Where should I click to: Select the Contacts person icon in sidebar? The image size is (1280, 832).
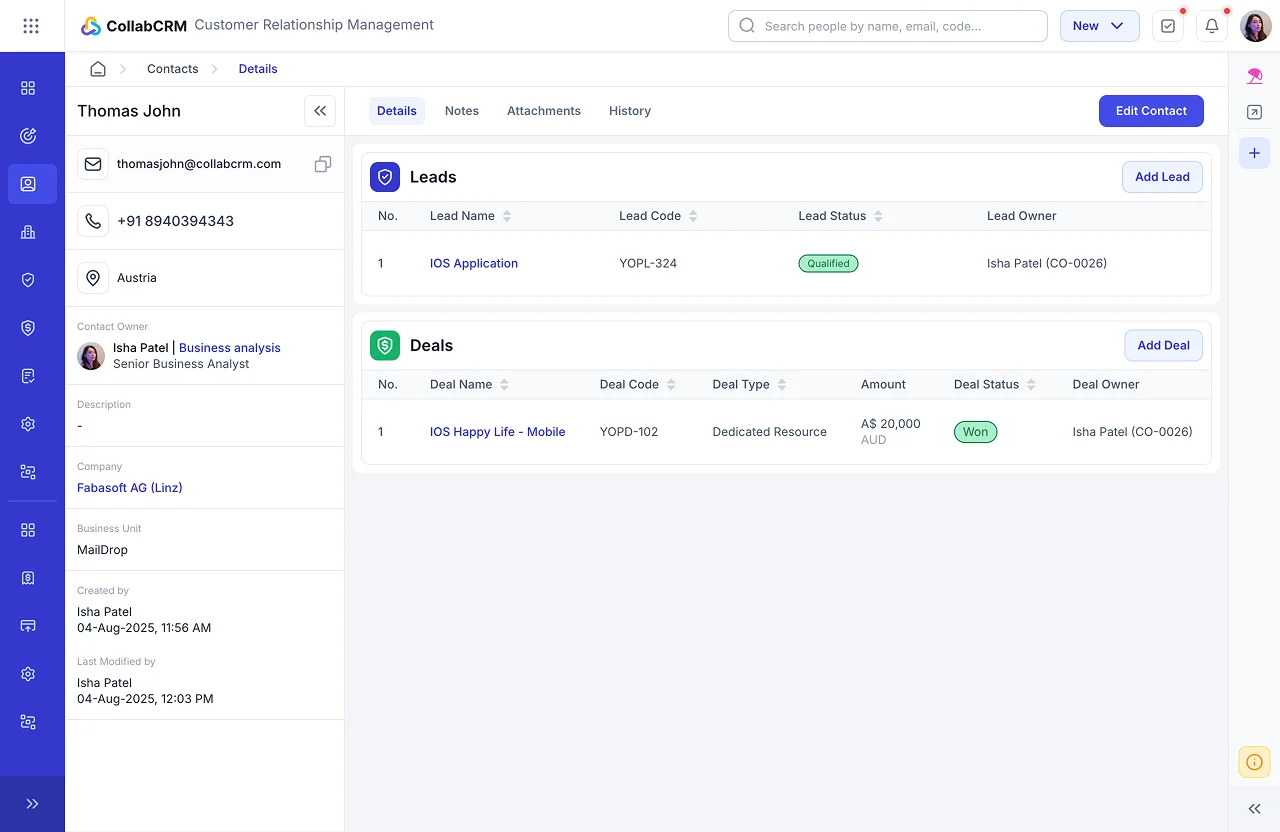pos(28,184)
